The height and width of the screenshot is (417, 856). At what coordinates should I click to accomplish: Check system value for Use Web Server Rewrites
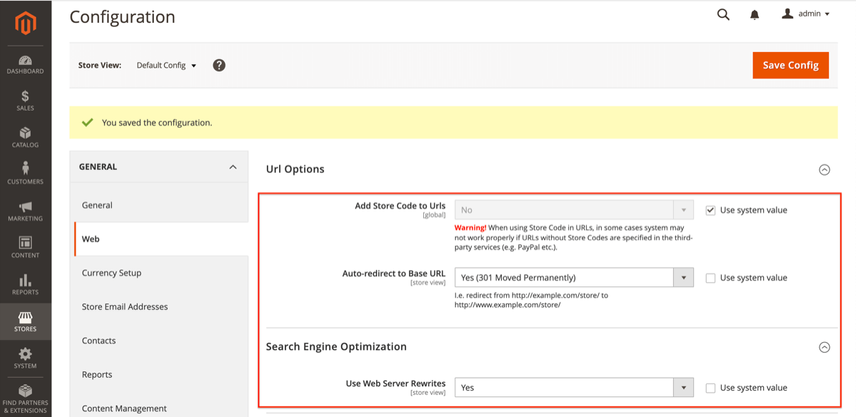(711, 388)
